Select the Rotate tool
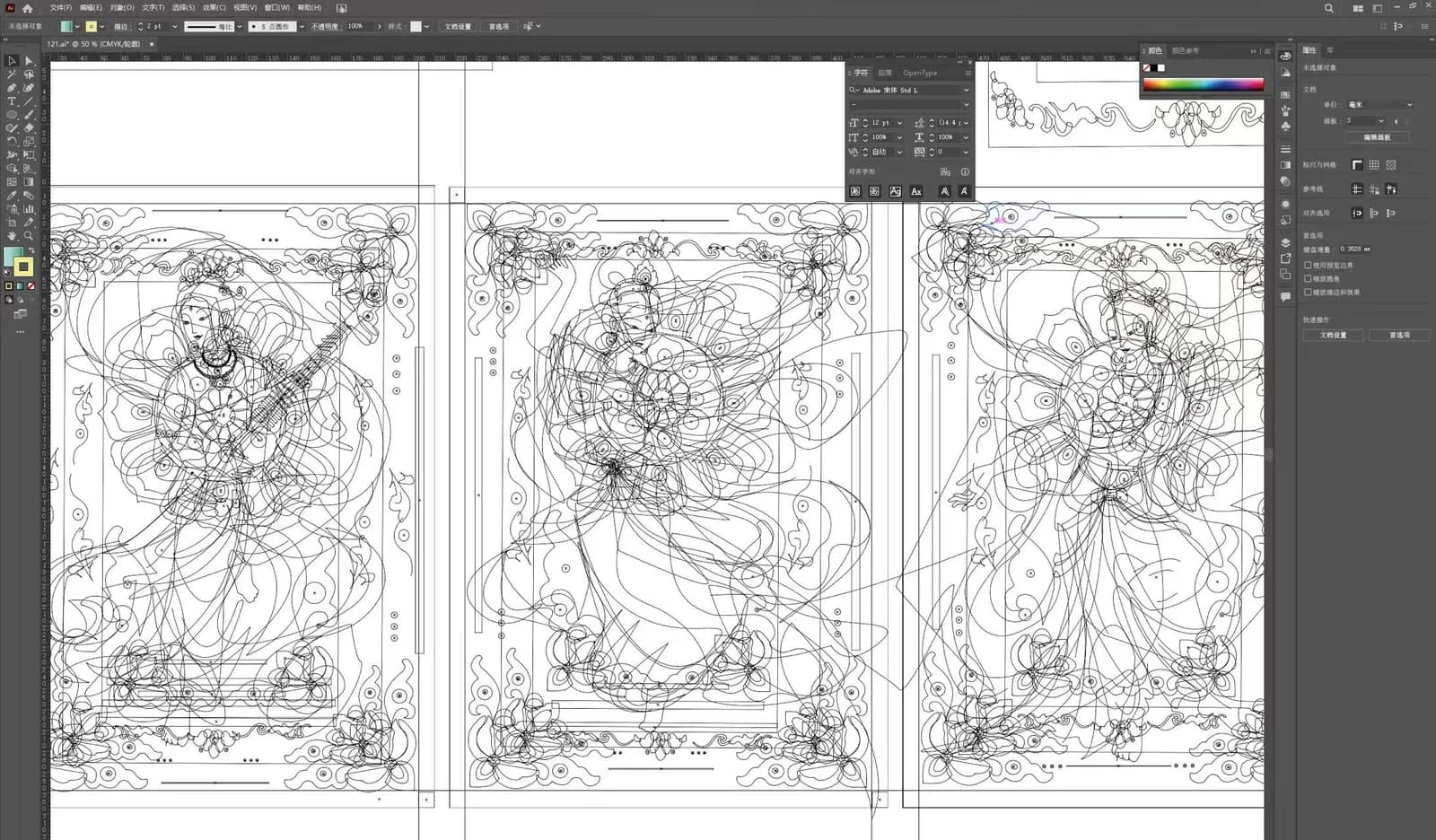Image resolution: width=1436 pixels, height=840 pixels. [x=12, y=142]
